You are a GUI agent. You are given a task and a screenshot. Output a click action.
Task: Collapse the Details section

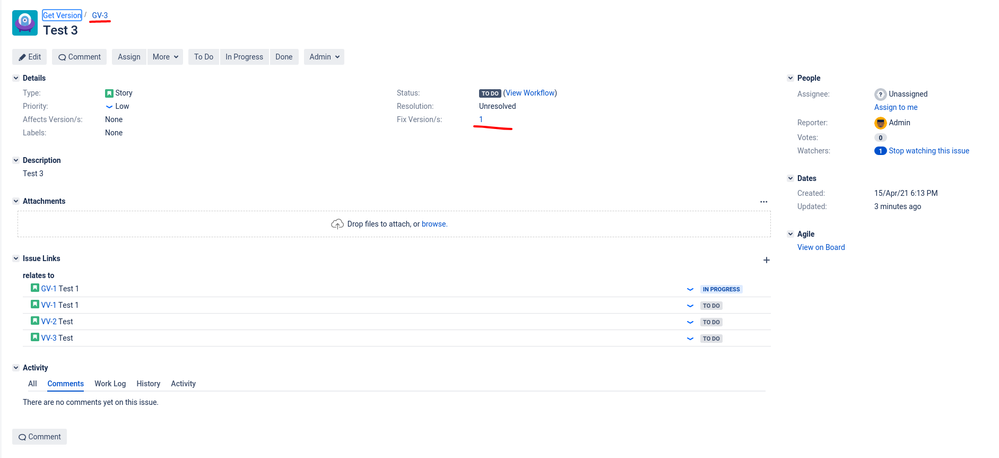coord(16,78)
